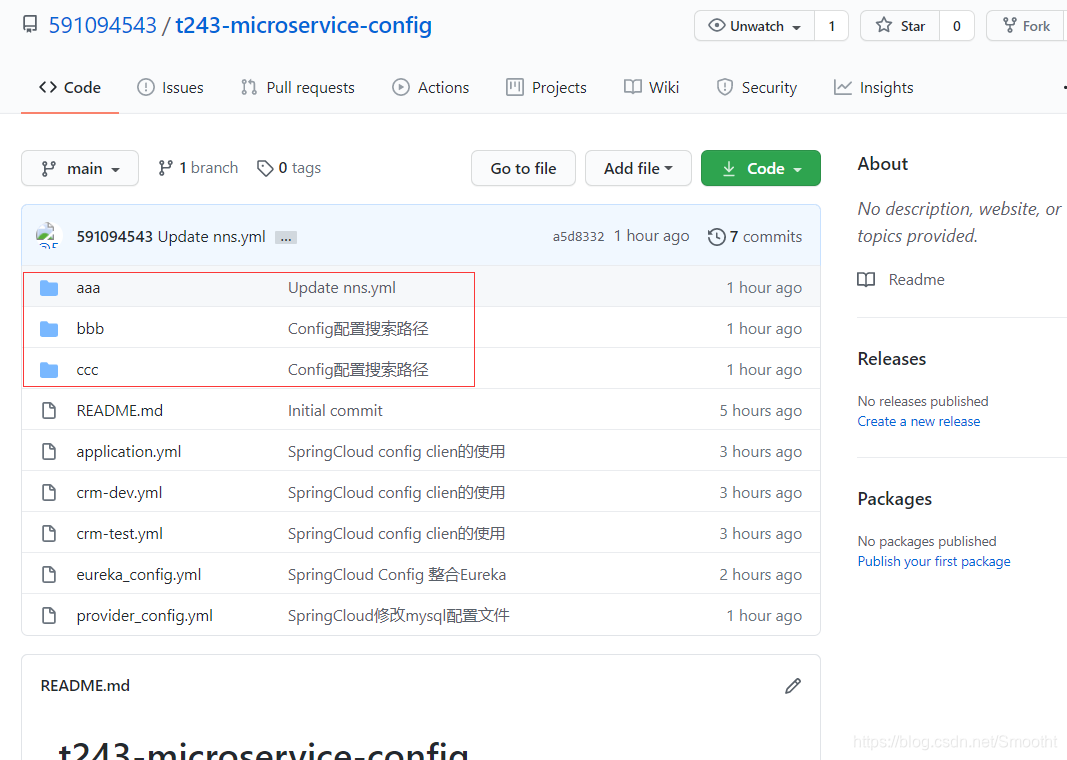The image size is (1067, 760).
Task: Open the crm-test.yml file
Action: 120,533
